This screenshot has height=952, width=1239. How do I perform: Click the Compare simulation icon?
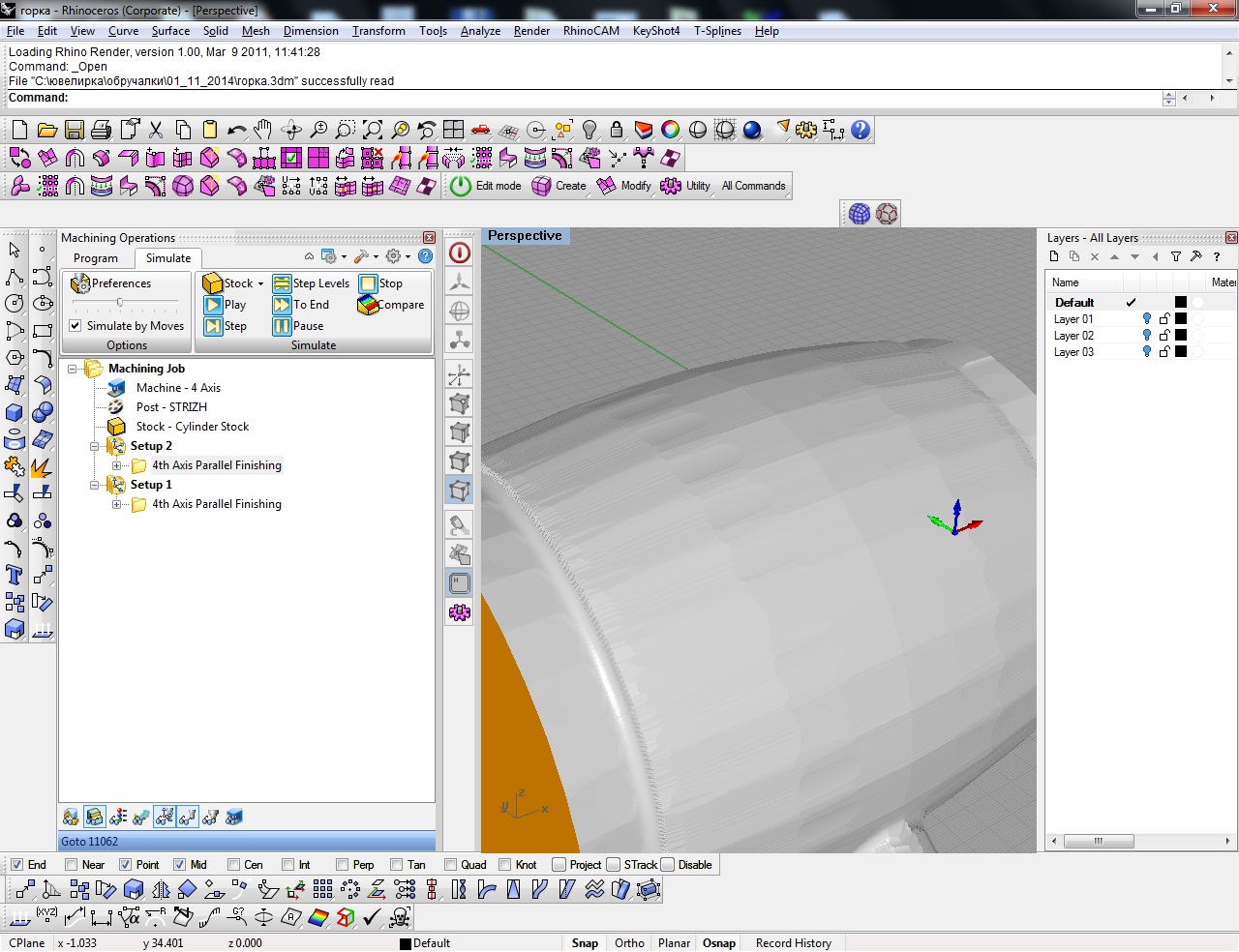[368, 305]
